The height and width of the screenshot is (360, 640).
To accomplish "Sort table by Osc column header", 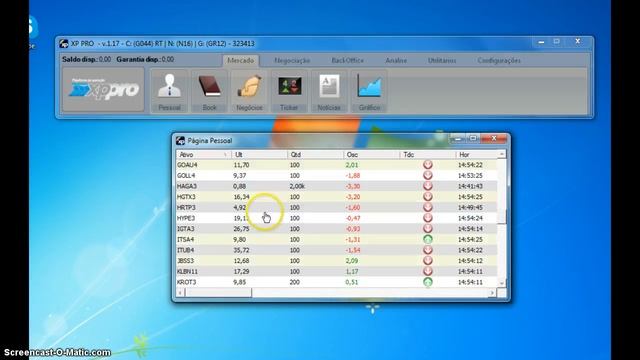I will [371, 155].
